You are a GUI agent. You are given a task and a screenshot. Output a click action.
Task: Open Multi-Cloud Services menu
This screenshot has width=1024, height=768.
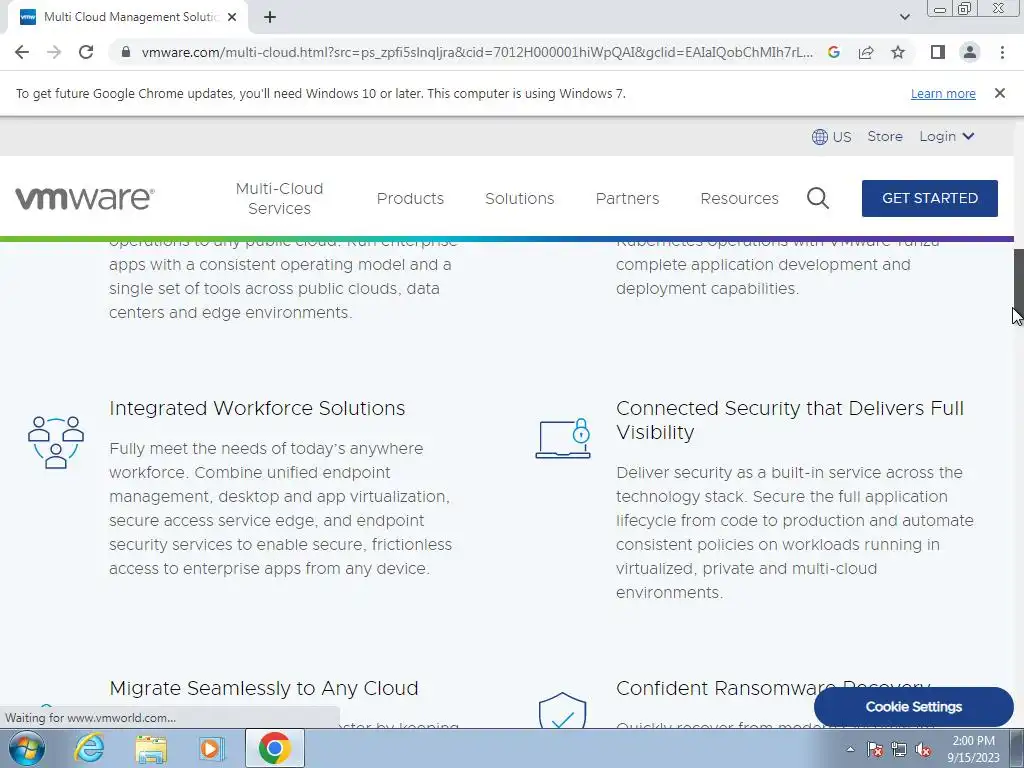(x=280, y=199)
